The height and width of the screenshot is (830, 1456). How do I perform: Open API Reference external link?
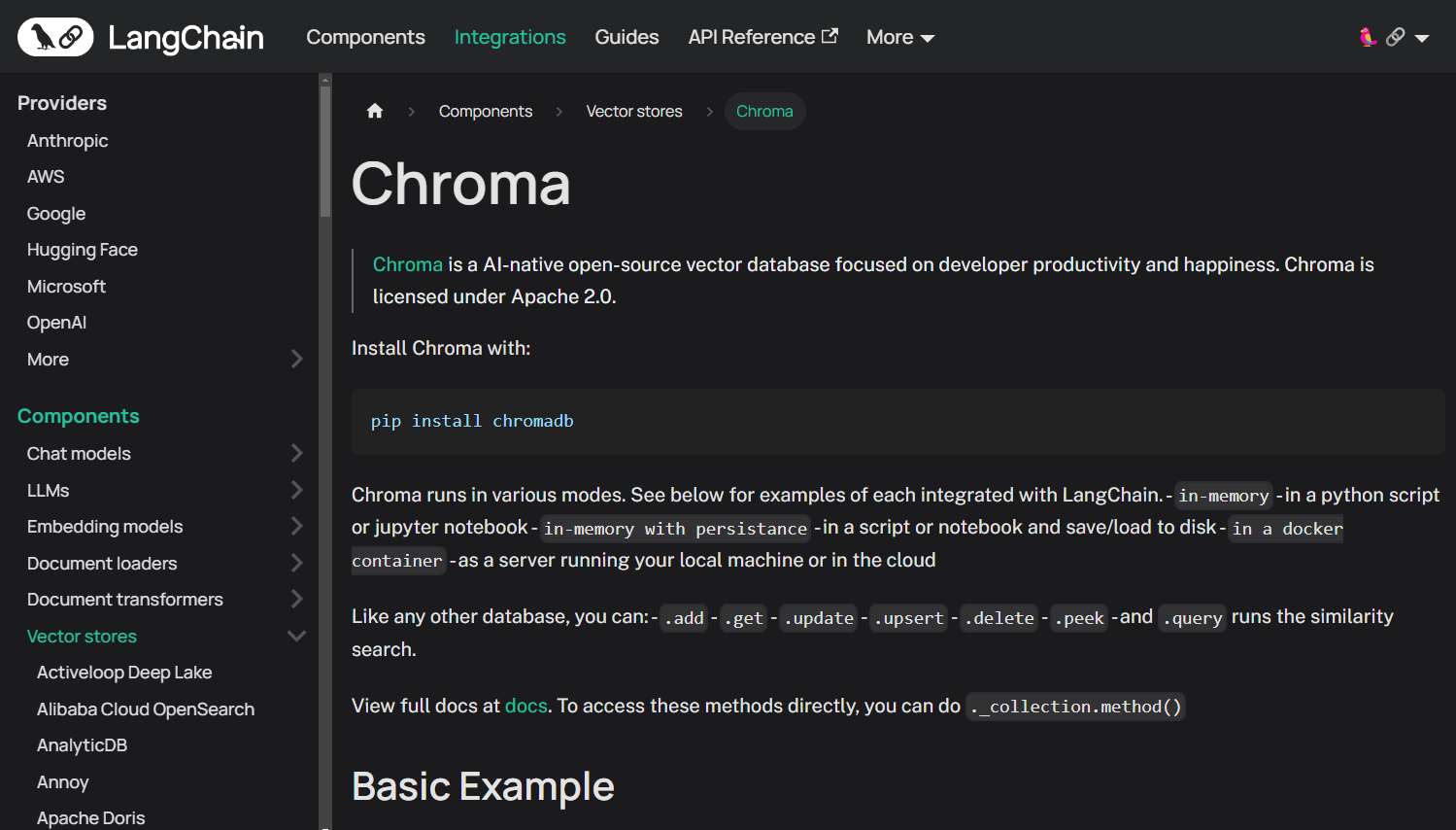(762, 37)
